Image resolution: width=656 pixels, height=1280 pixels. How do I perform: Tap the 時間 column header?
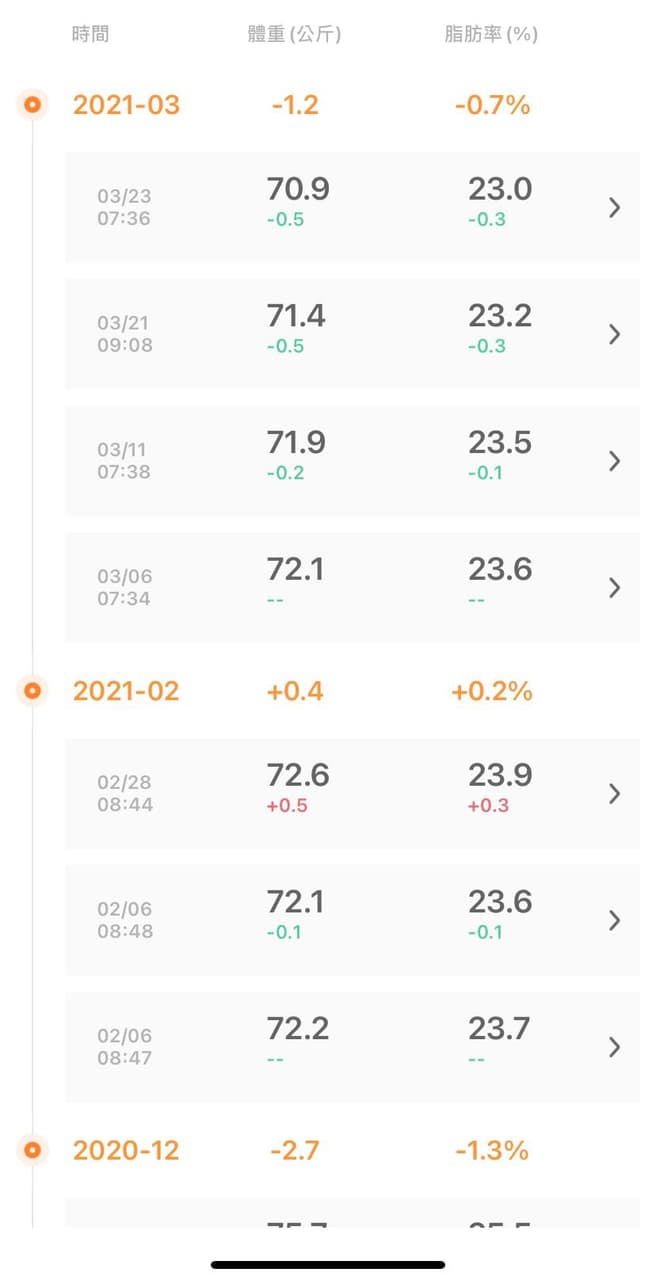(90, 34)
